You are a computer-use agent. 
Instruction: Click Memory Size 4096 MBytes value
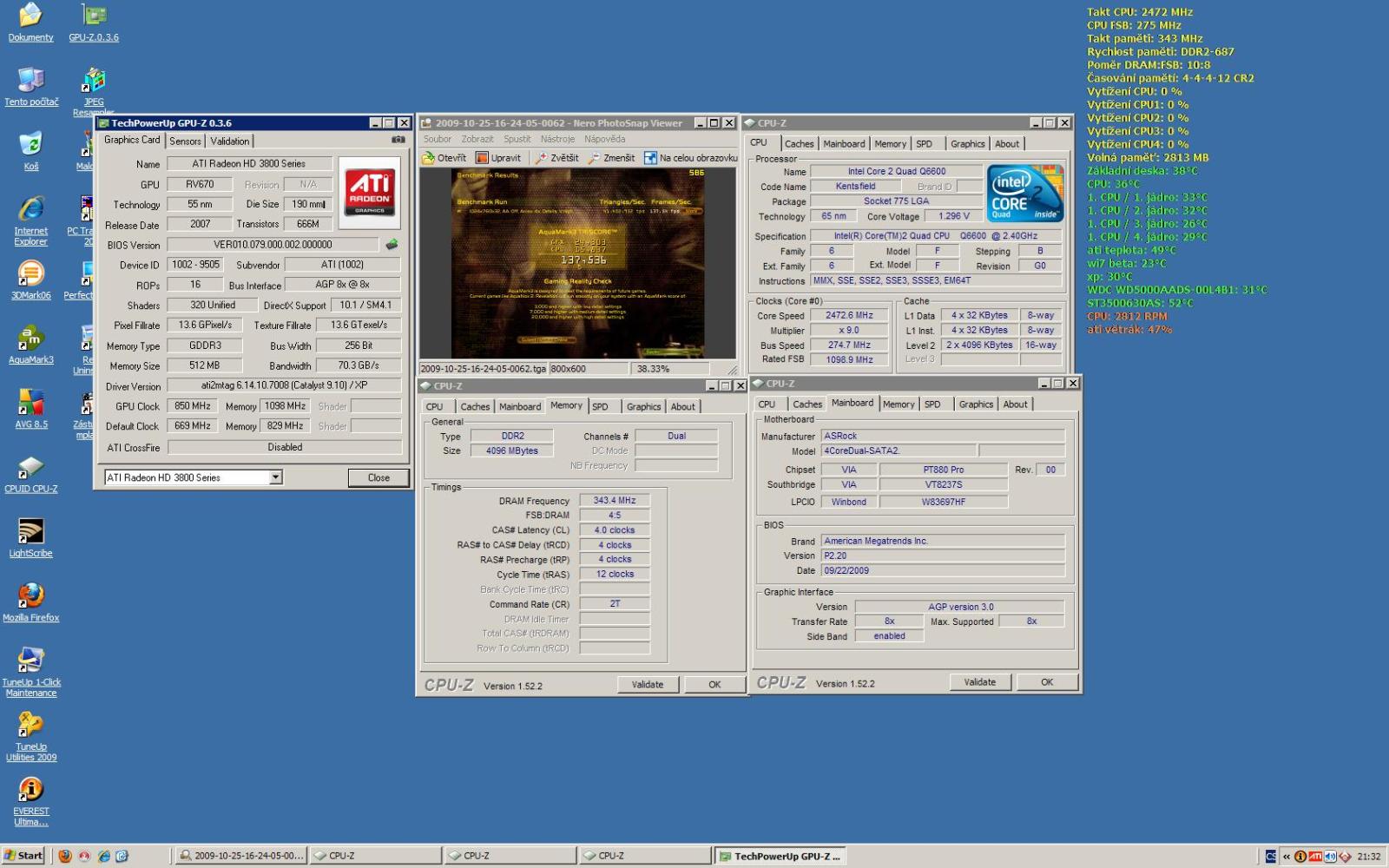click(x=512, y=451)
